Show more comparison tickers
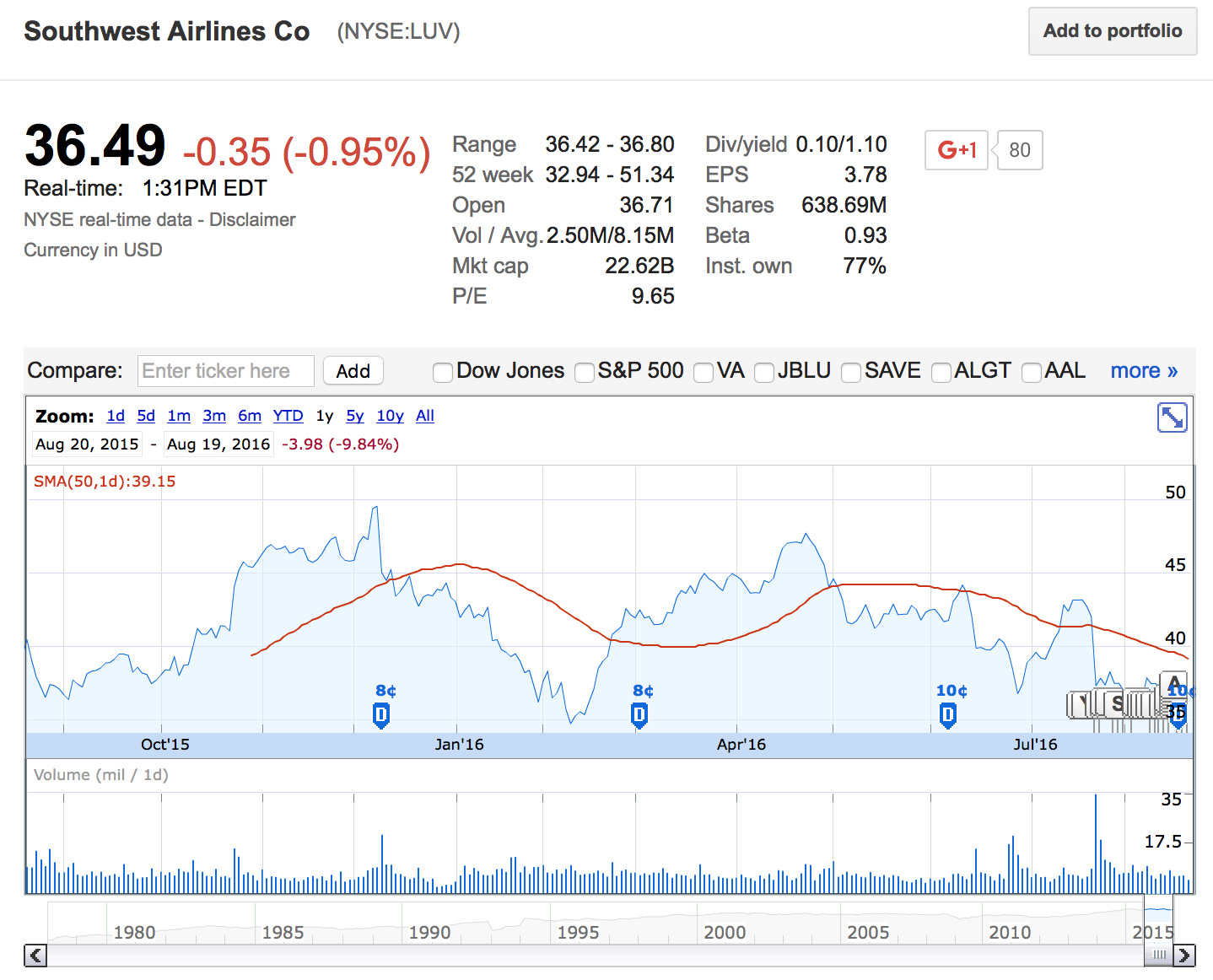This screenshot has height=980, width=1213. point(1144,370)
